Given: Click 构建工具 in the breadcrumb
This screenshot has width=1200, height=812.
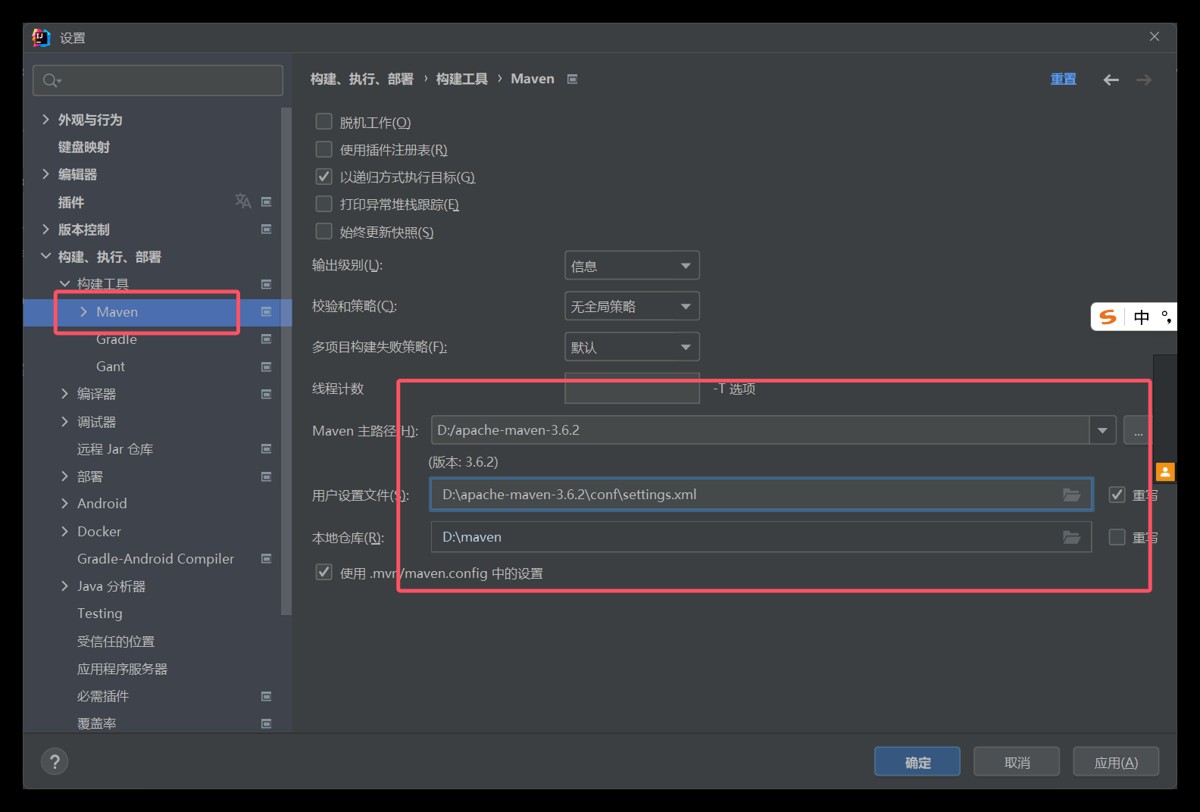Looking at the screenshot, I should pyautogui.click(x=462, y=79).
